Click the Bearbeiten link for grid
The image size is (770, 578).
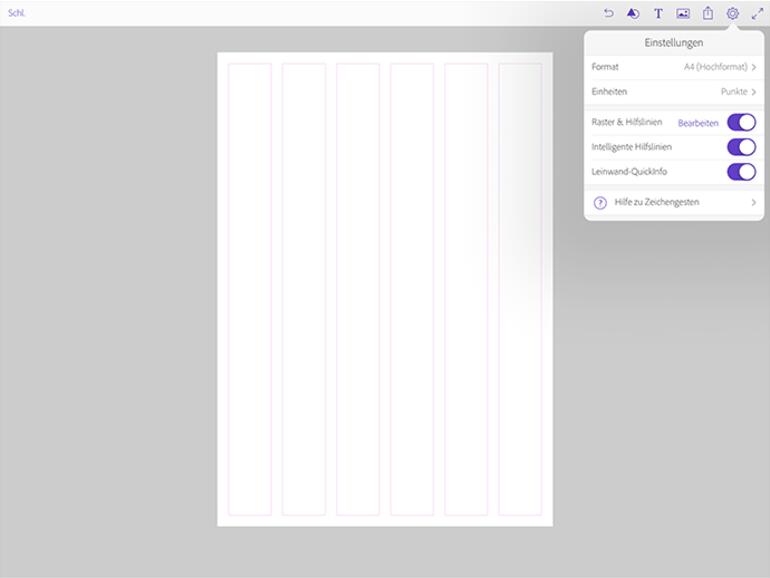698,123
